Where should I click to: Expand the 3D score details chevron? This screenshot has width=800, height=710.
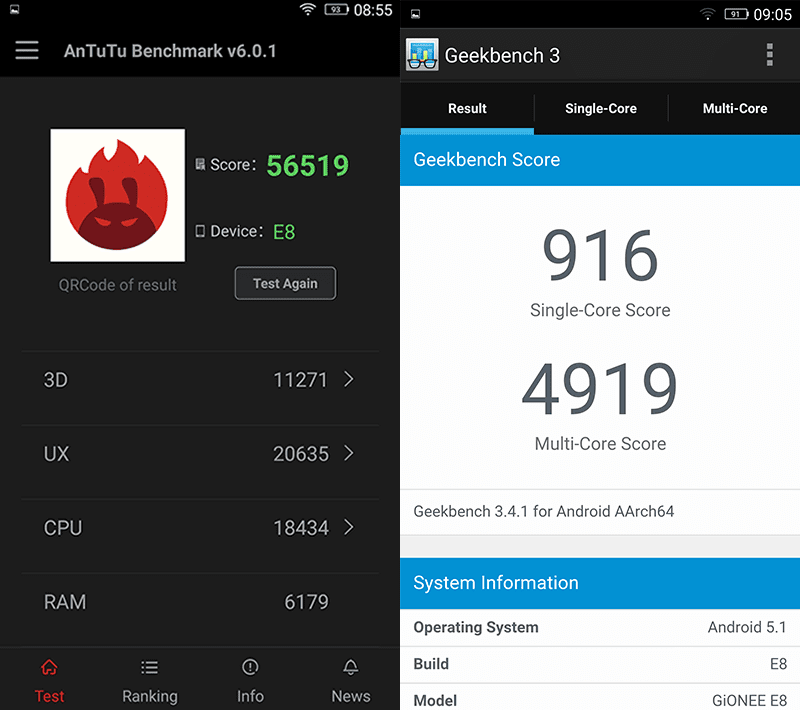pos(349,379)
